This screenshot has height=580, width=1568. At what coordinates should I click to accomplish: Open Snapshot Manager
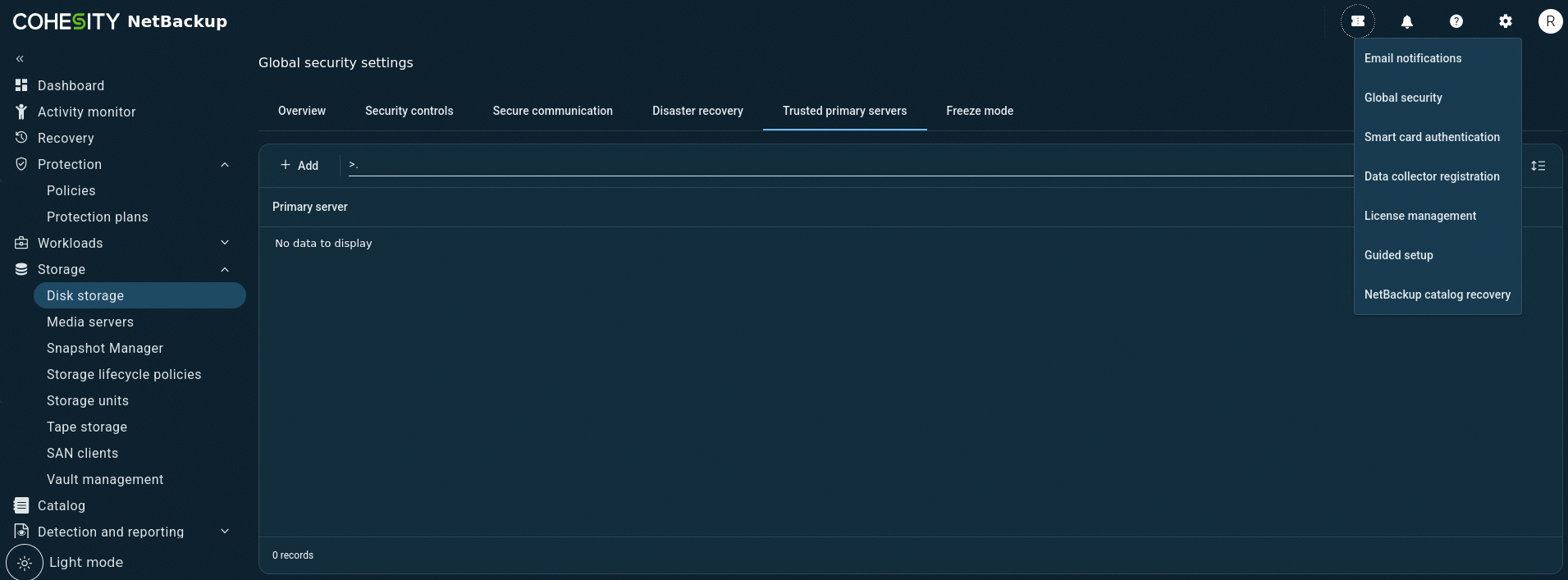[x=105, y=348]
